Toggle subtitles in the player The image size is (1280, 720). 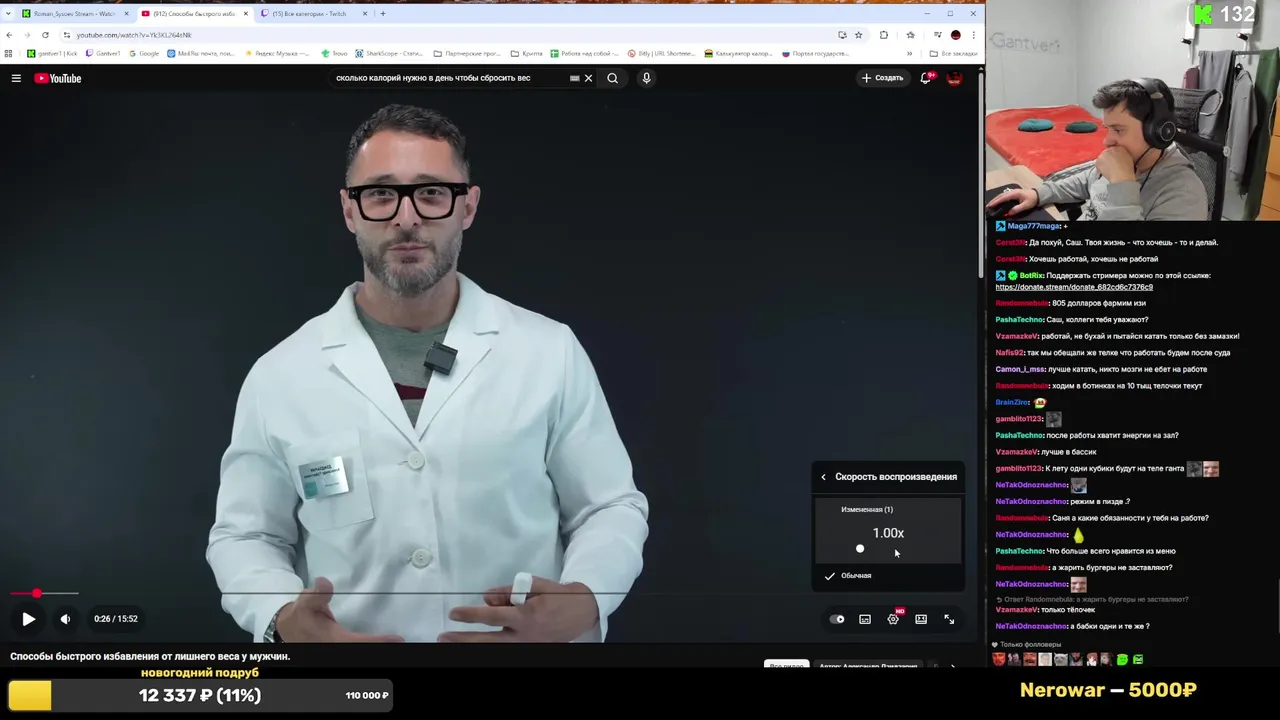(x=865, y=619)
